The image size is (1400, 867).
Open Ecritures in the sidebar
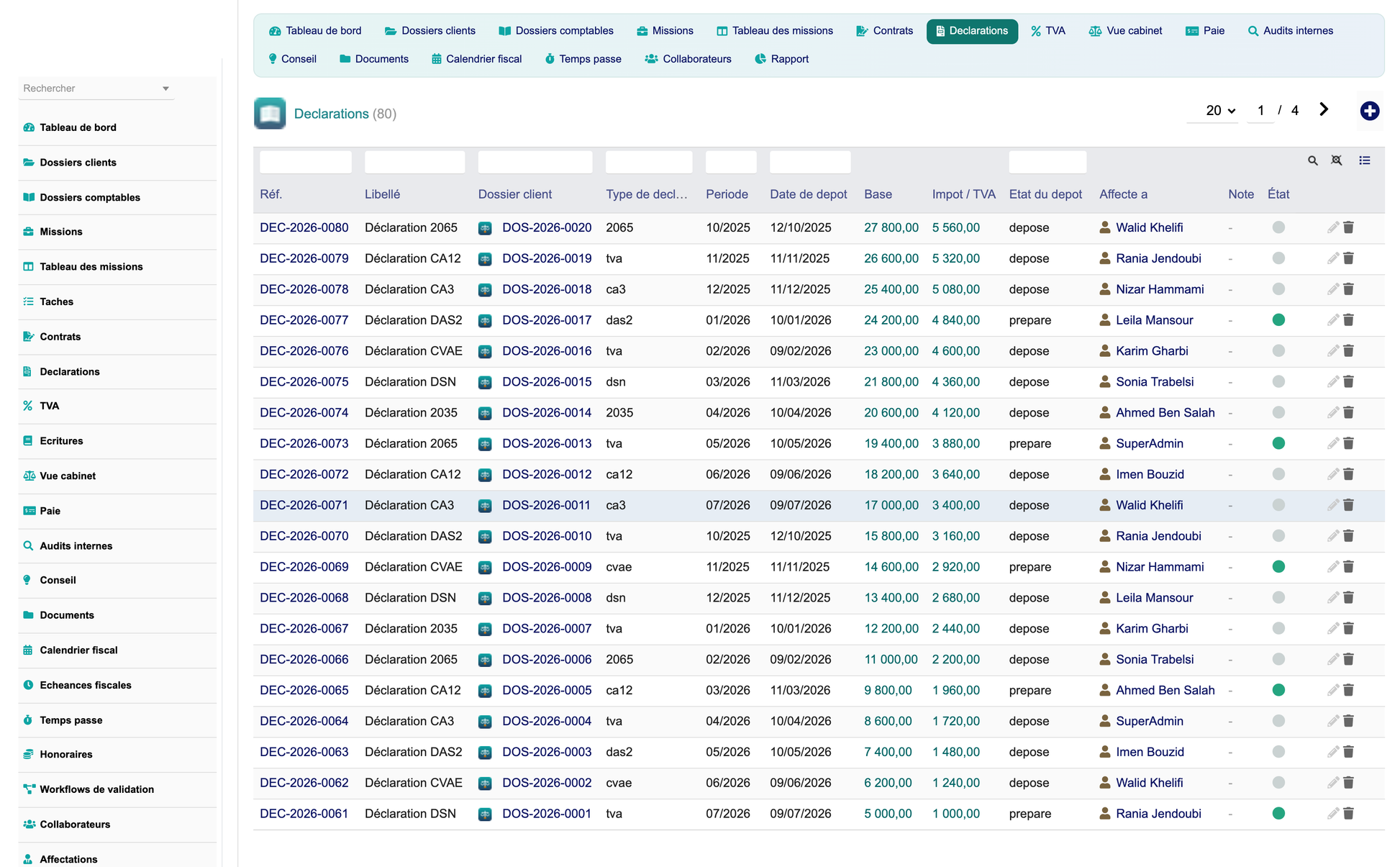(61, 441)
